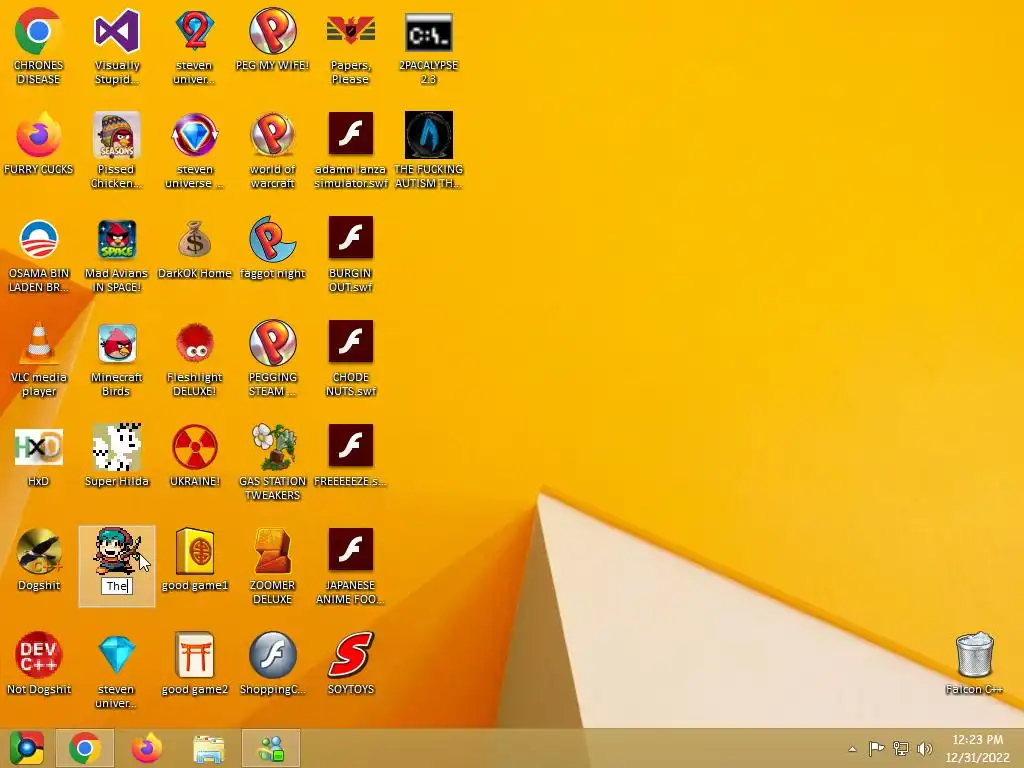Open the Mad Avians IN SPACE! icon
This screenshot has width=1024, height=768.
(x=117, y=239)
